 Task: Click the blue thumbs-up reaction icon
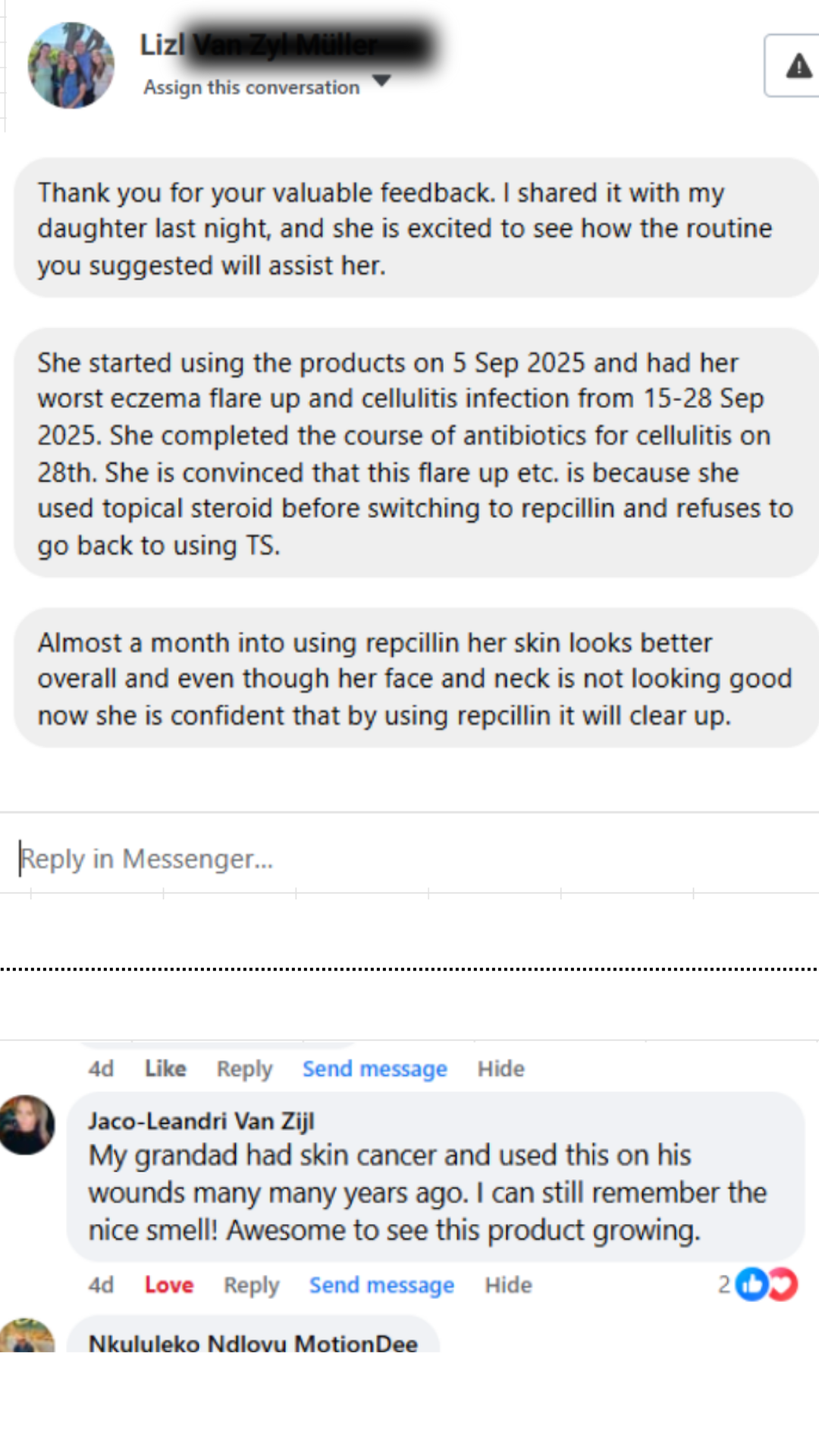pyautogui.click(x=752, y=1285)
